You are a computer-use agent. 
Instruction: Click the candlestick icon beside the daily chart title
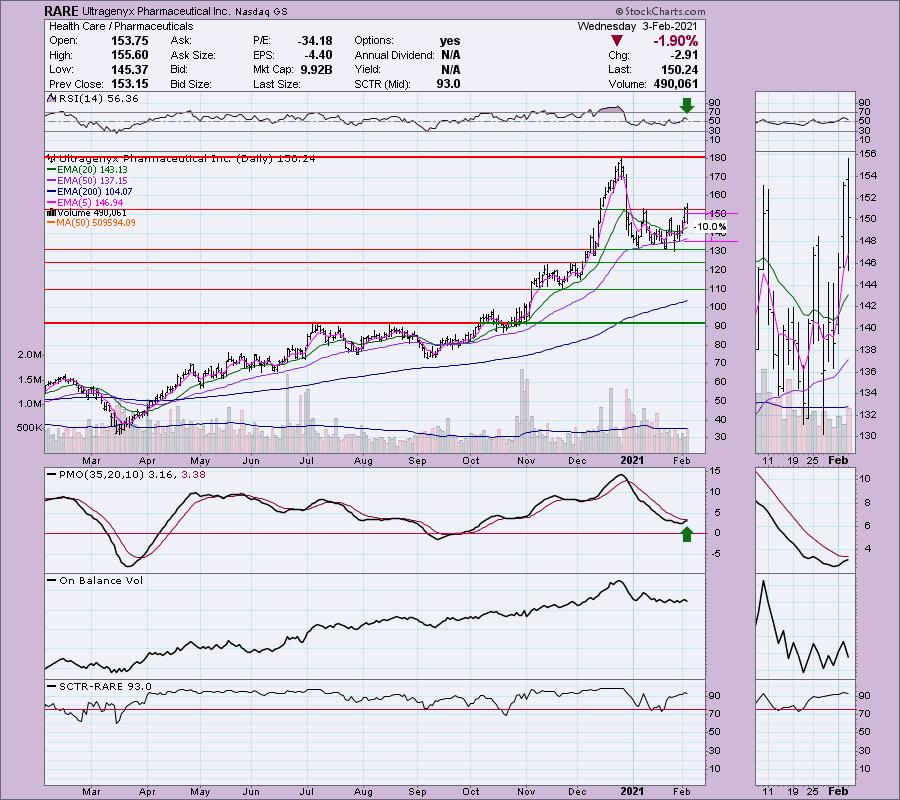pos(51,158)
